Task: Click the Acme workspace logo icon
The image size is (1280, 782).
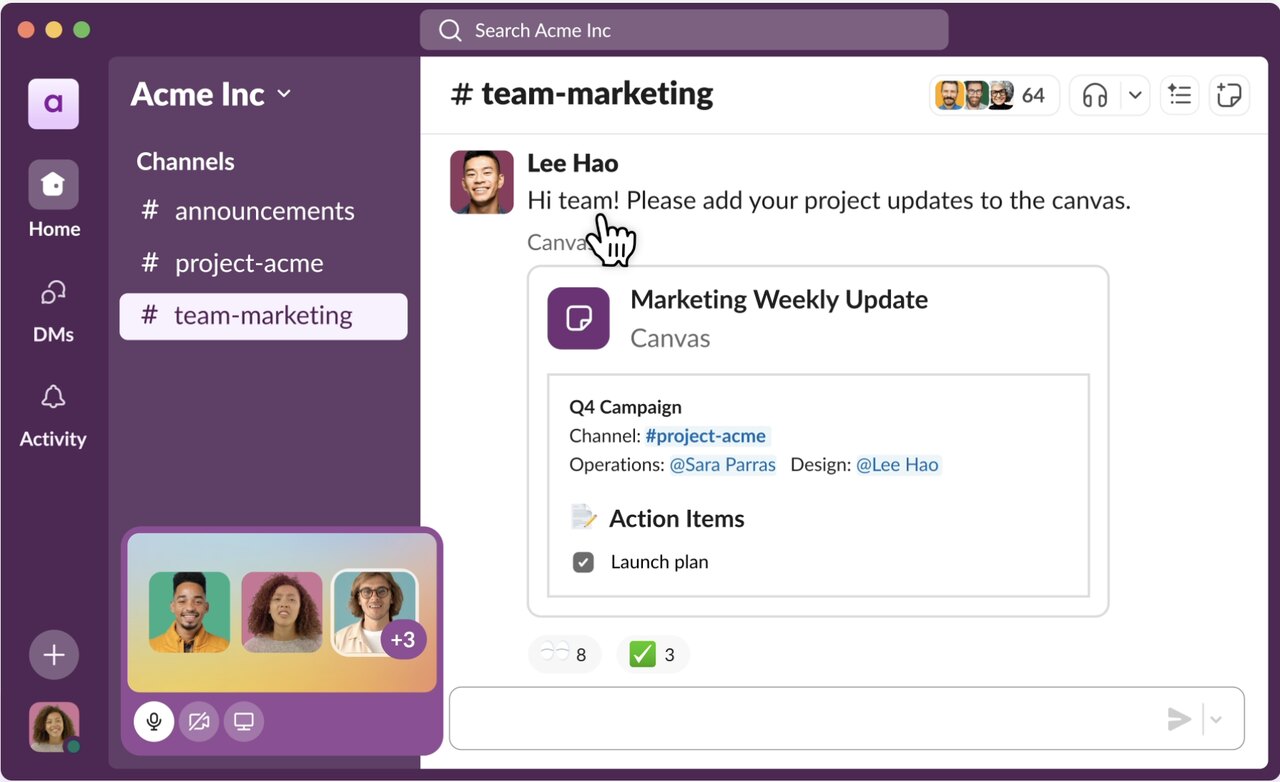Action: (53, 103)
